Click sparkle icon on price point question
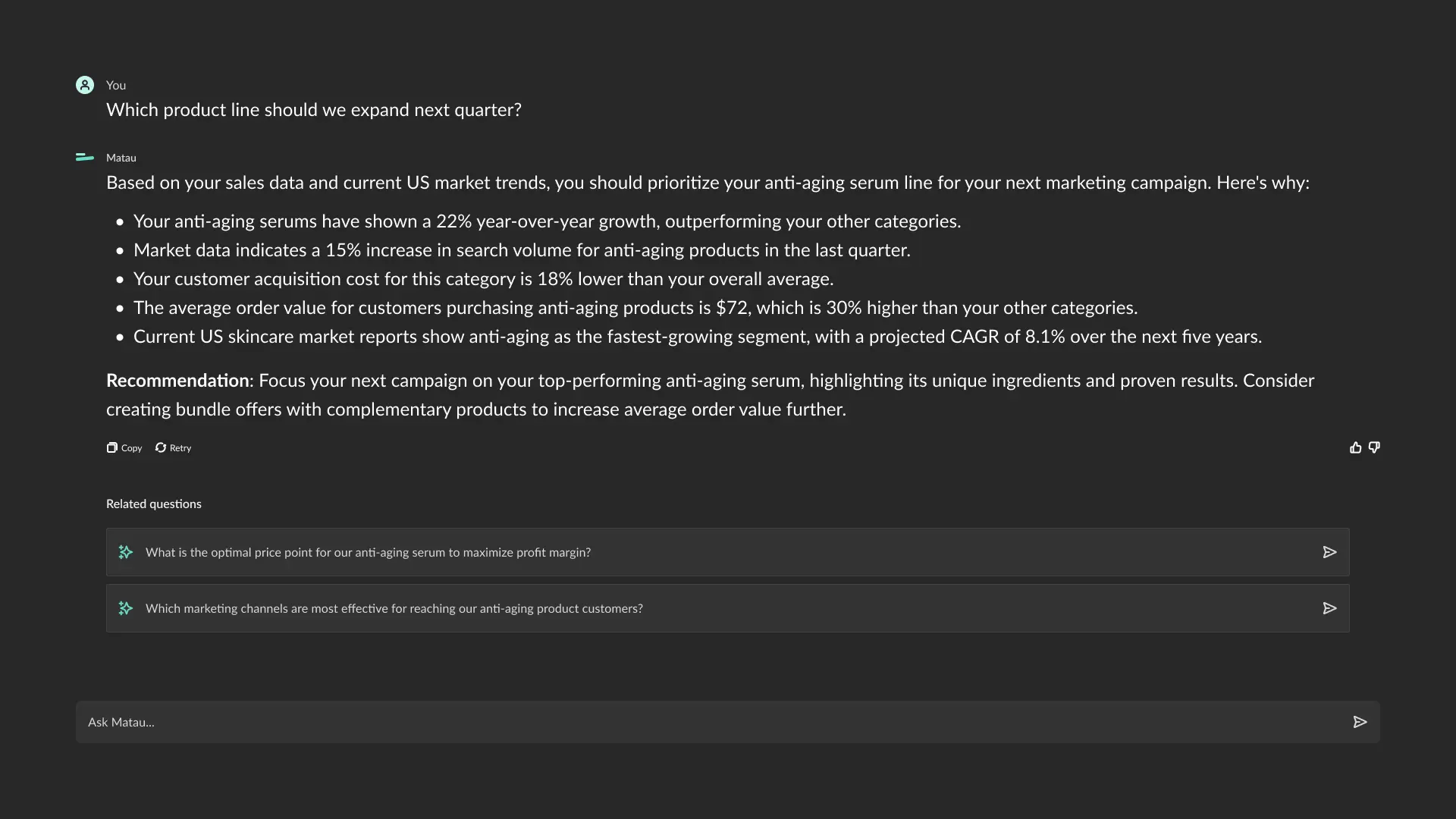The width and height of the screenshot is (1456, 819). coord(126,552)
